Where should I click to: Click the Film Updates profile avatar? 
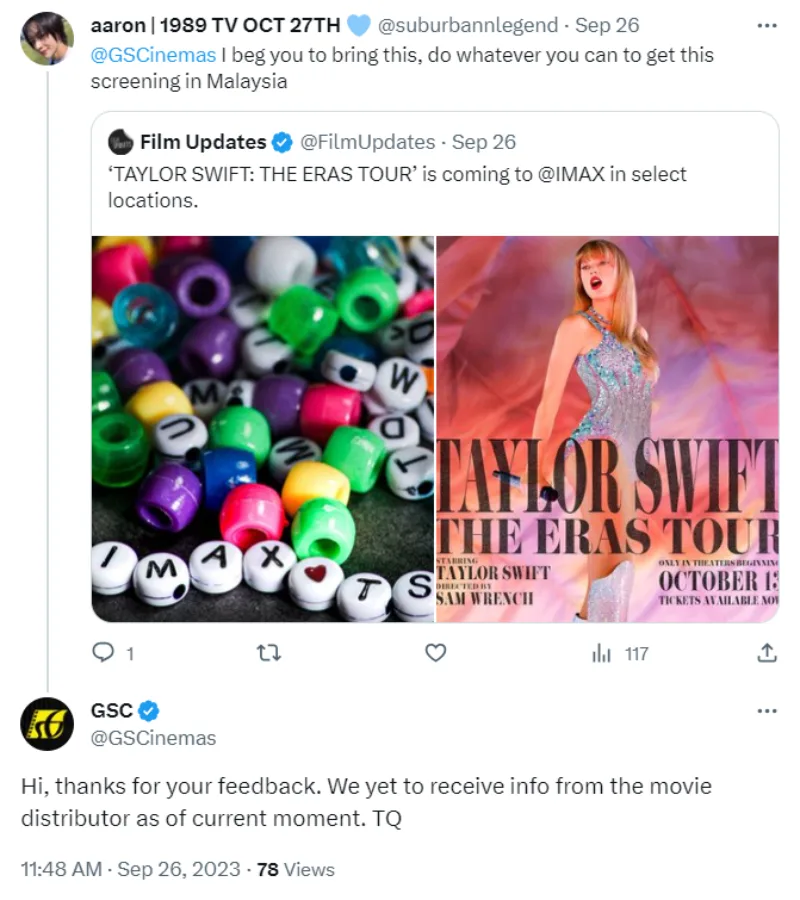pyautogui.click(x=121, y=142)
